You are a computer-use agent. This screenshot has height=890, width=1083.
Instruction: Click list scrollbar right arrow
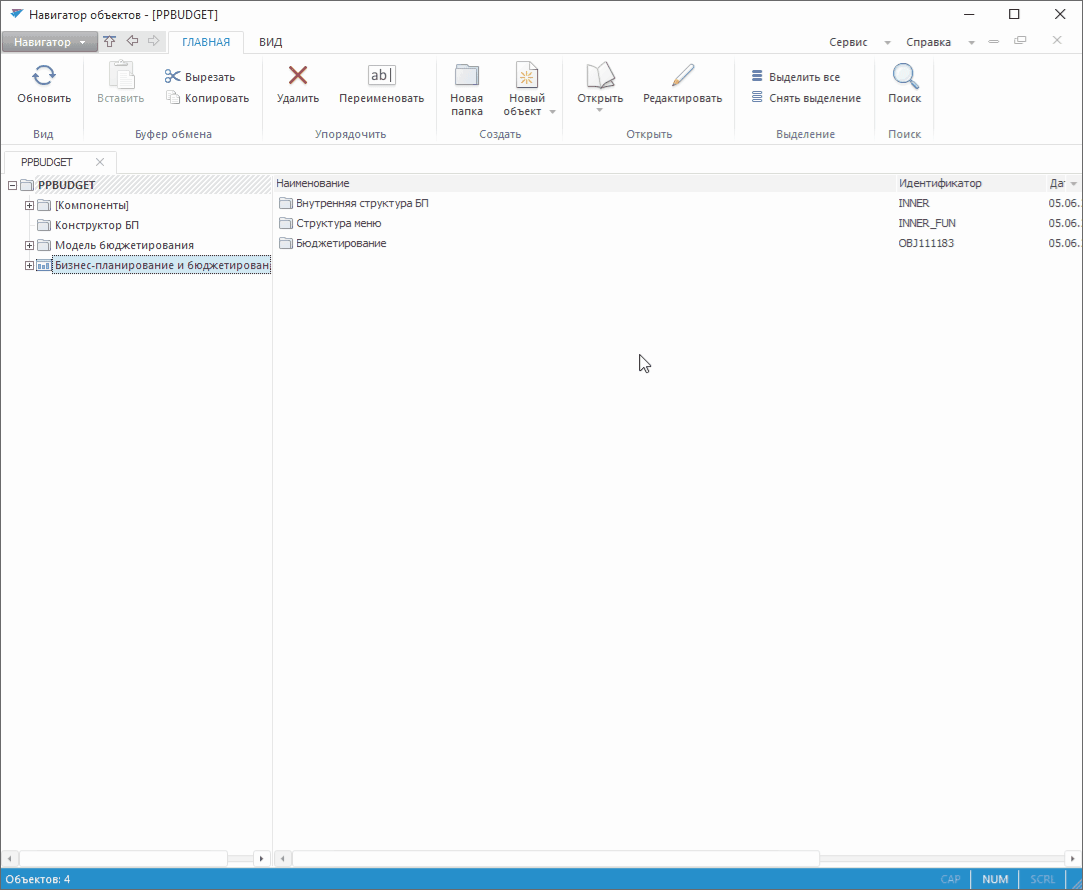pos(1073,859)
